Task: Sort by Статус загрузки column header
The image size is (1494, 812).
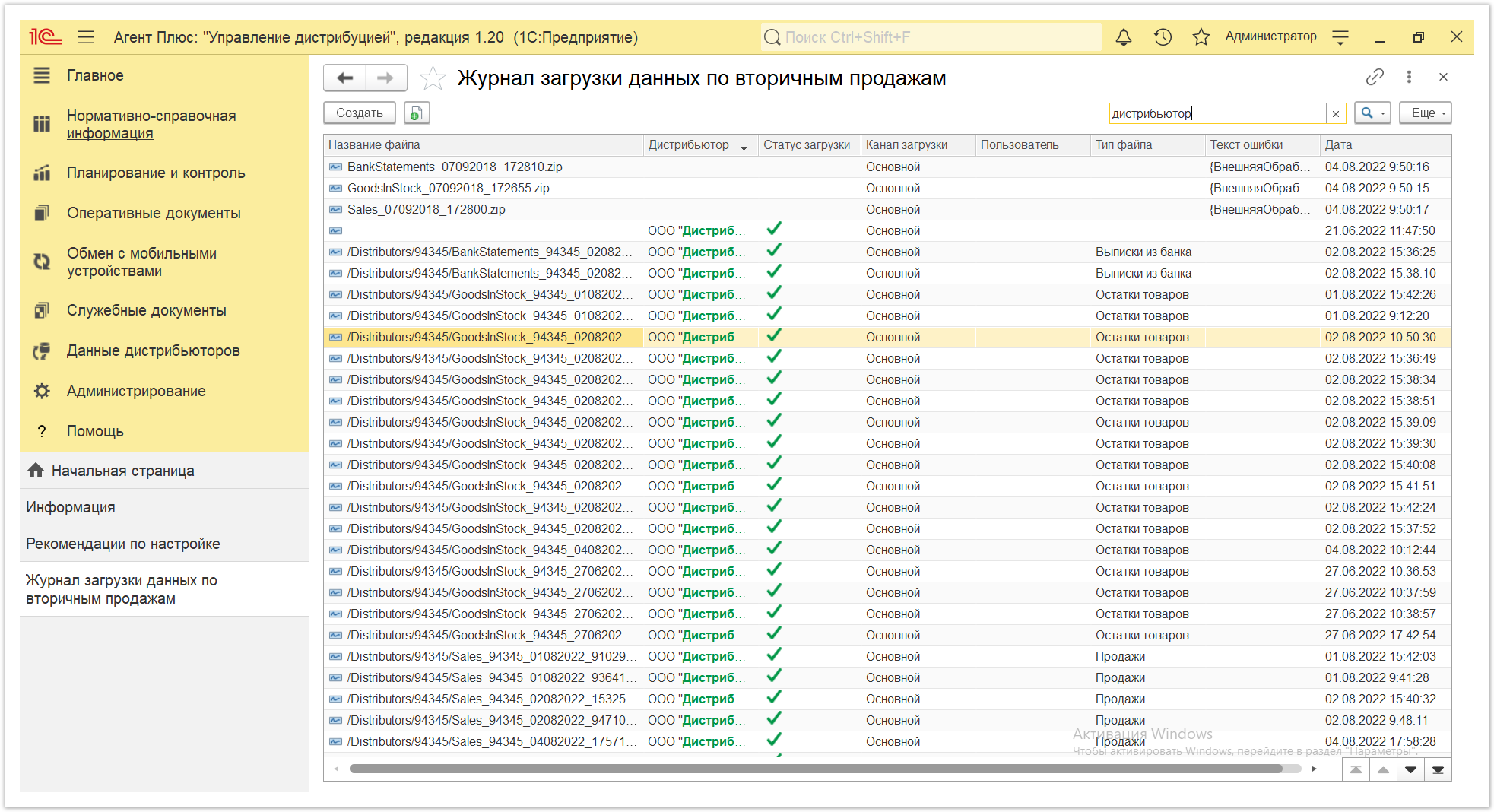Action: (809, 144)
